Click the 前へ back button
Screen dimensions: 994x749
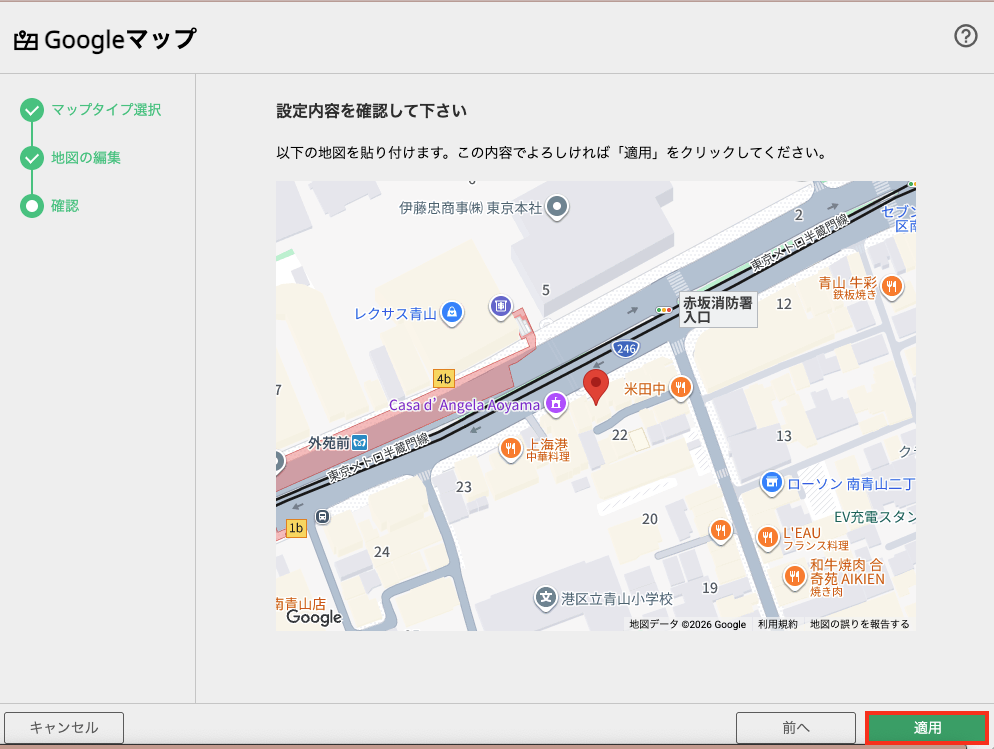796,727
